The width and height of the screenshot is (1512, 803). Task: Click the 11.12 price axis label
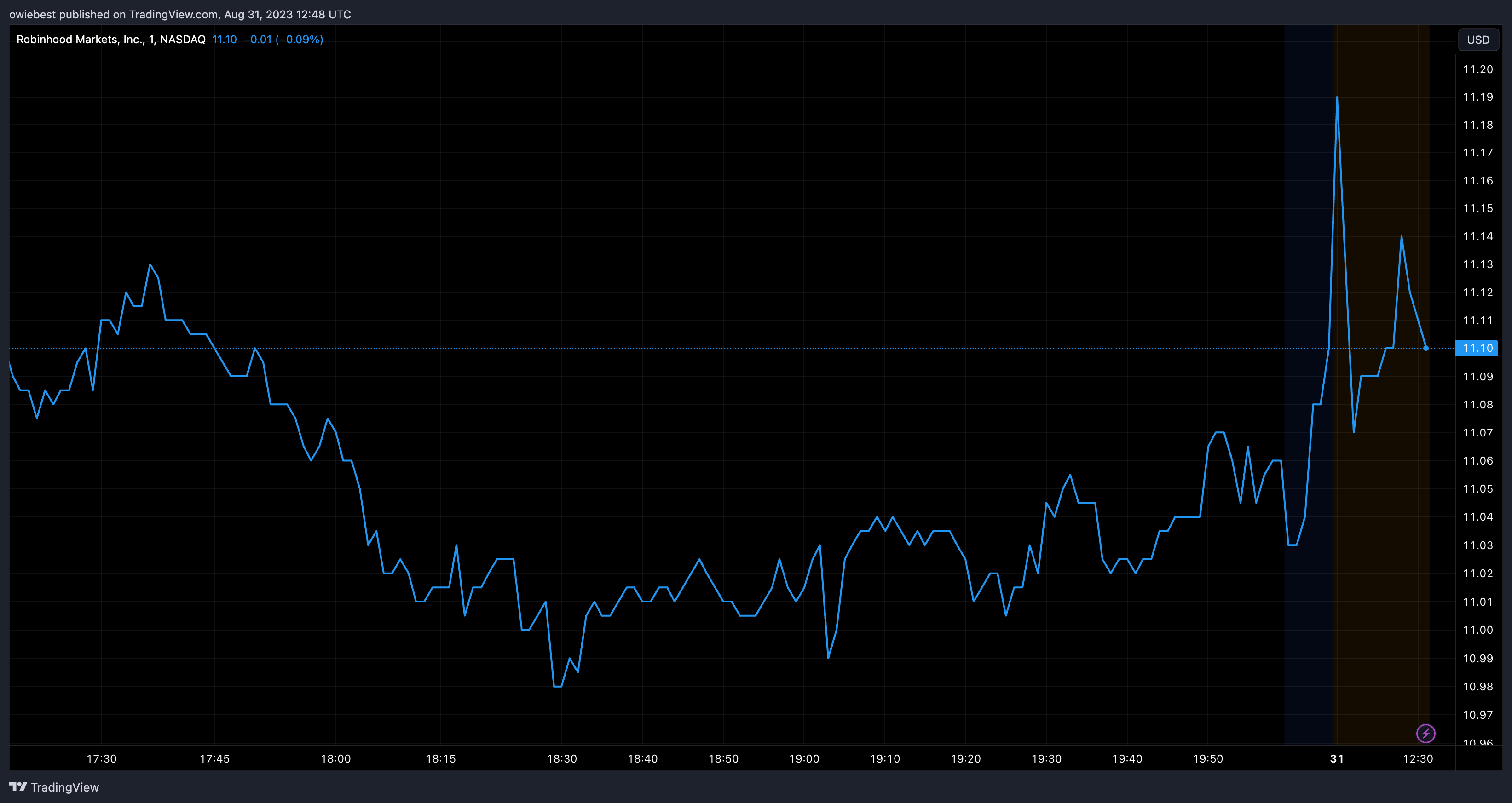pyautogui.click(x=1478, y=292)
